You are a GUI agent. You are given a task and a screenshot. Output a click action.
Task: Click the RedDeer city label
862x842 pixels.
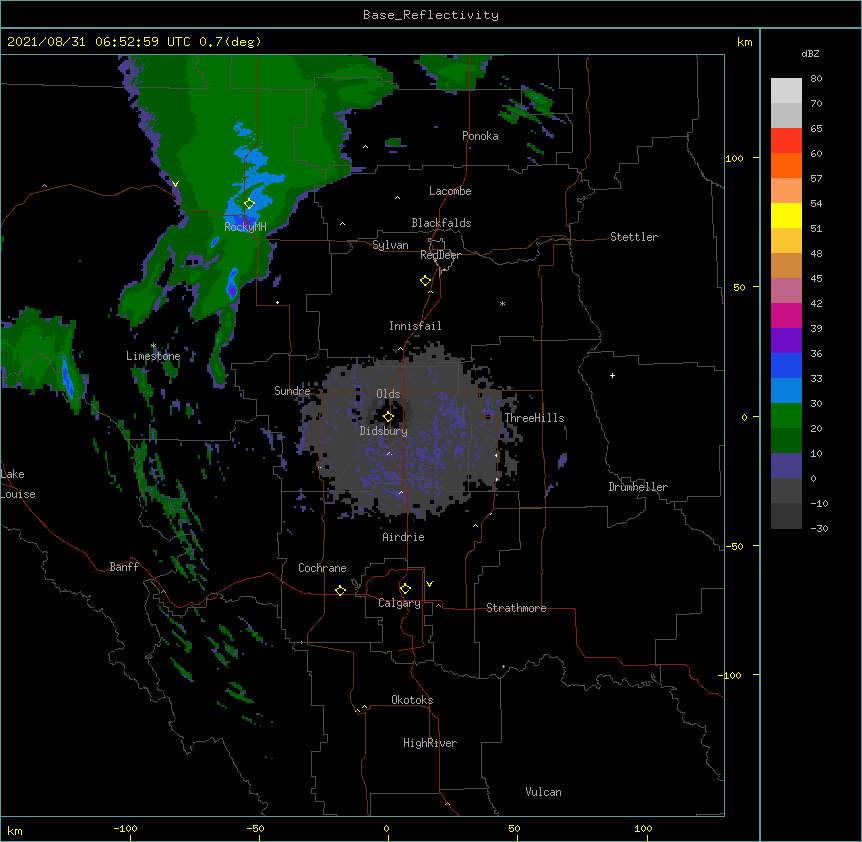[440, 255]
